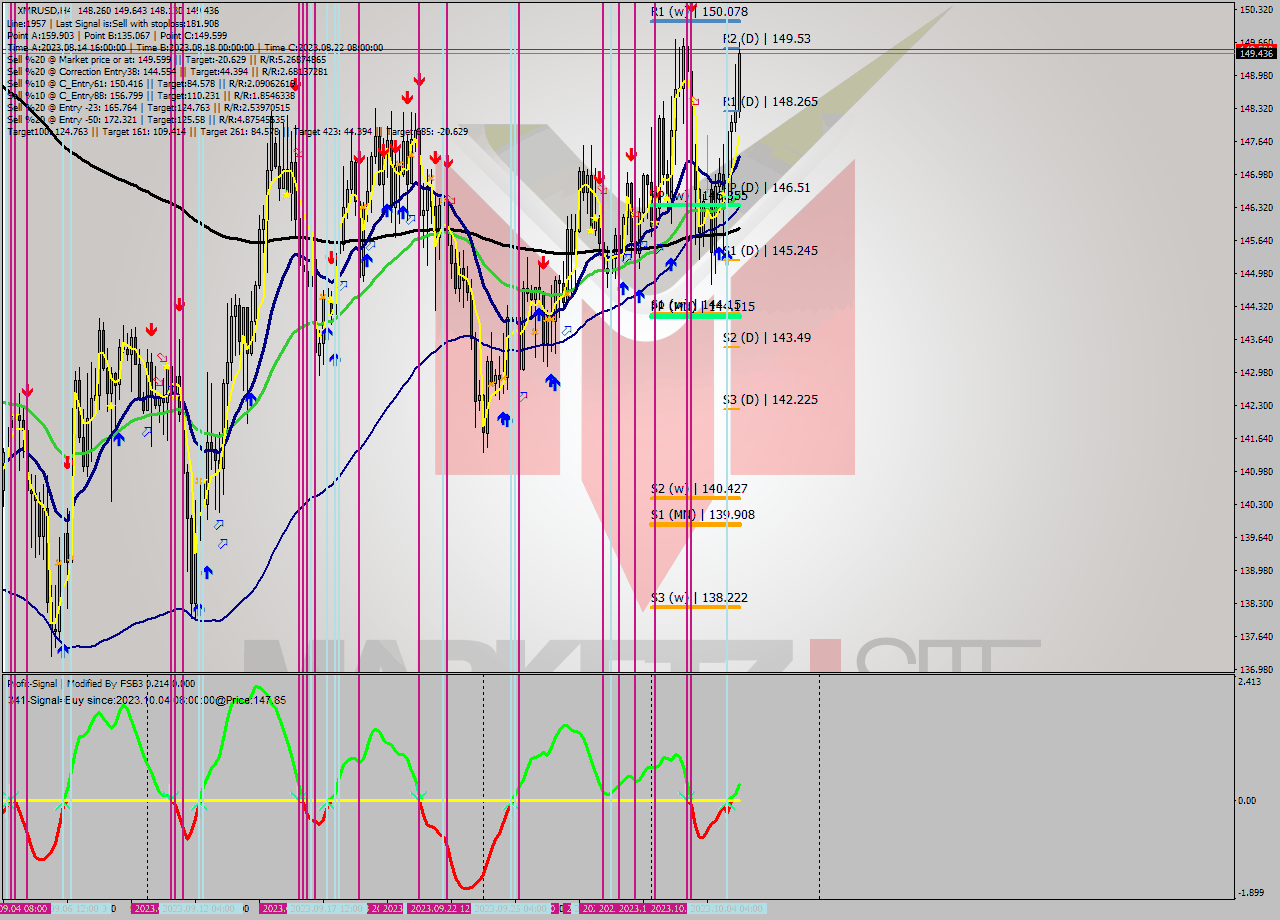
Task: Click the 141.640 price scale value
Action: (x=1256, y=439)
